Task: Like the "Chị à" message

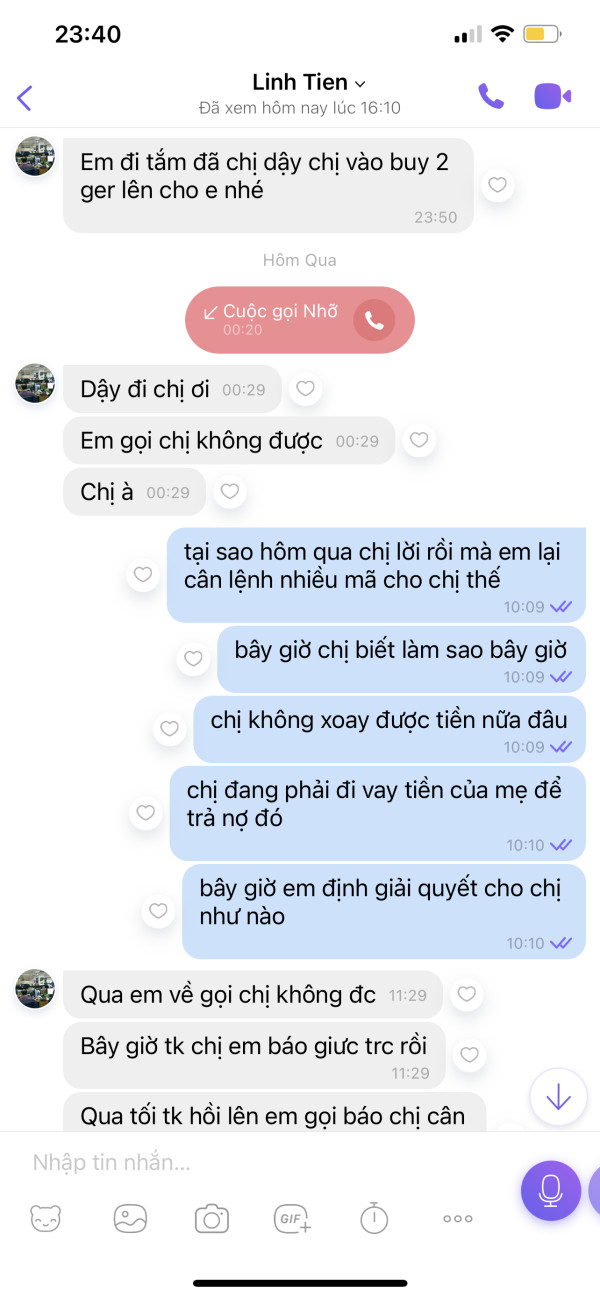Action: [x=230, y=491]
